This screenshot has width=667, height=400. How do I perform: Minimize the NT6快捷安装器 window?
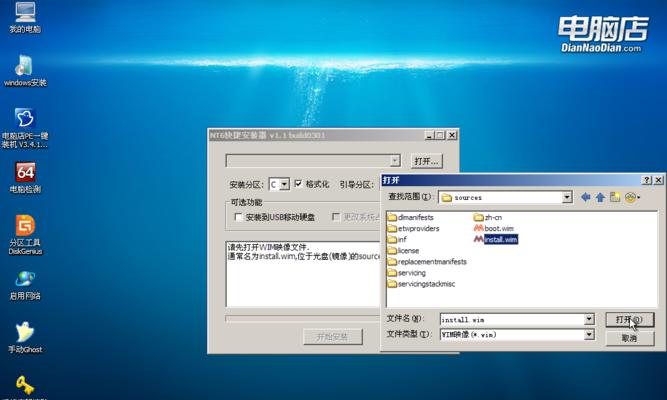click(429, 135)
